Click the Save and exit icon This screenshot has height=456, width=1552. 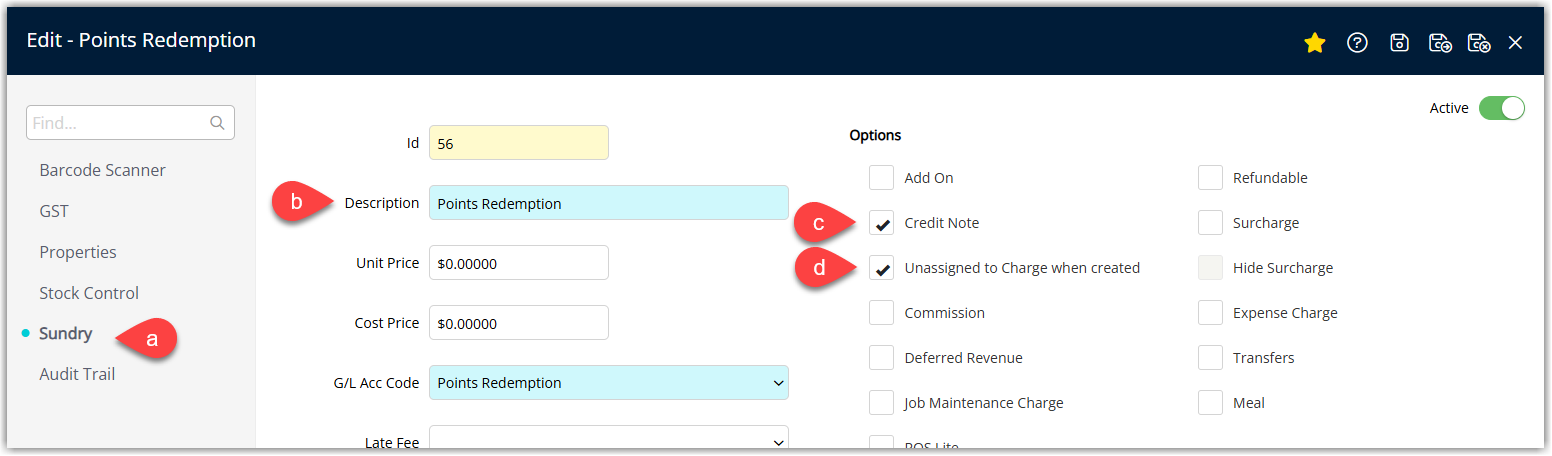click(x=1440, y=43)
